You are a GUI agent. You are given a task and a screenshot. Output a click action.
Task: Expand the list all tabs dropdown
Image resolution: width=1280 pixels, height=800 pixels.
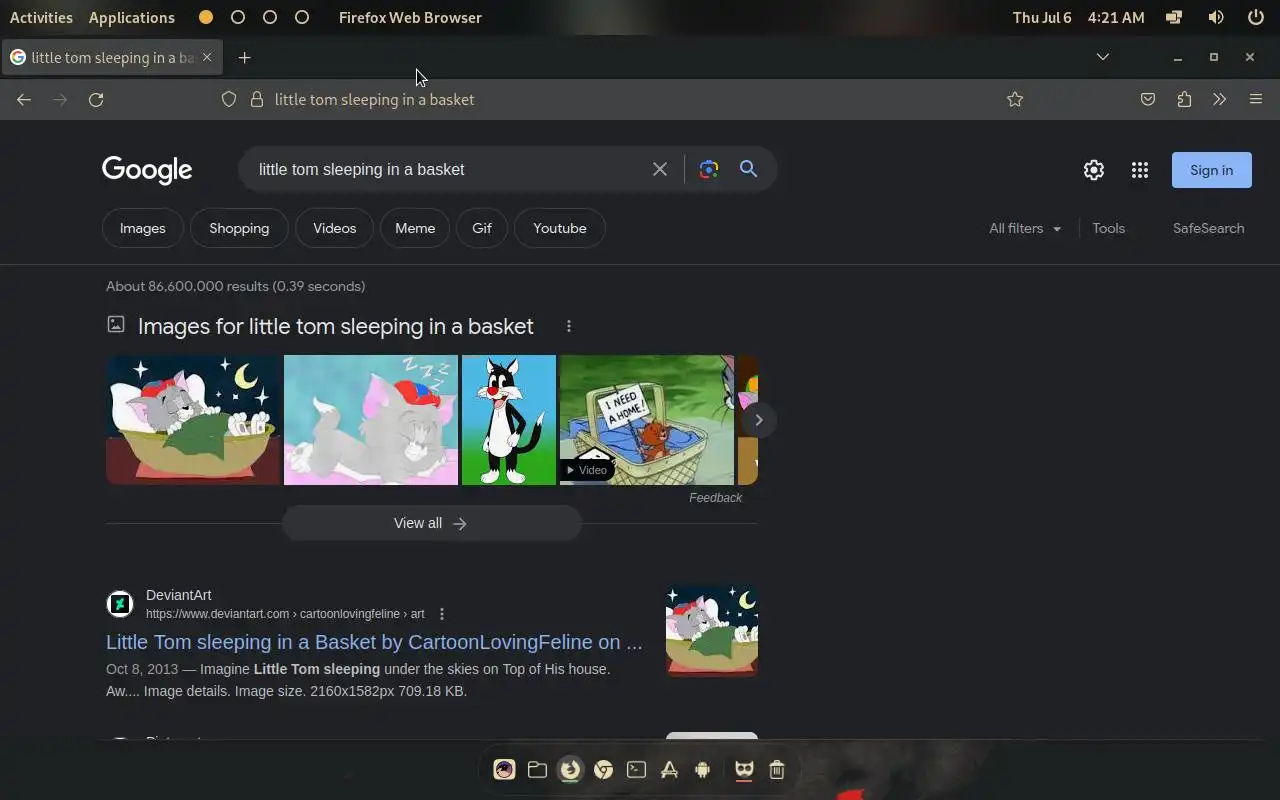coord(1103,57)
